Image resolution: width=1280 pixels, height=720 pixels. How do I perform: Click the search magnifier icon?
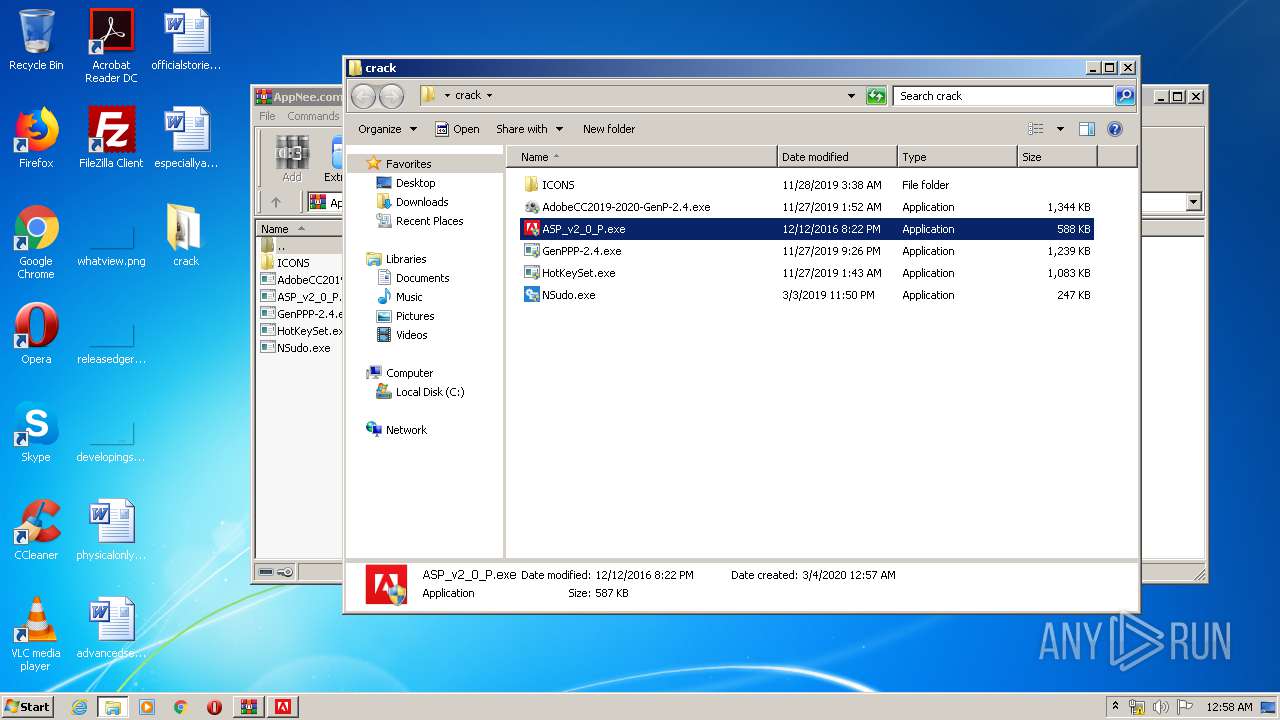(x=1125, y=96)
